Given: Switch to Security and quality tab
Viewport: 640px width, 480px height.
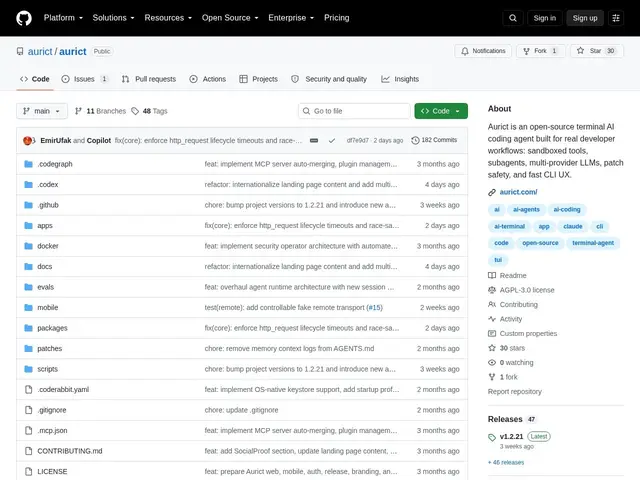Looking at the screenshot, I should click(x=329, y=79).
